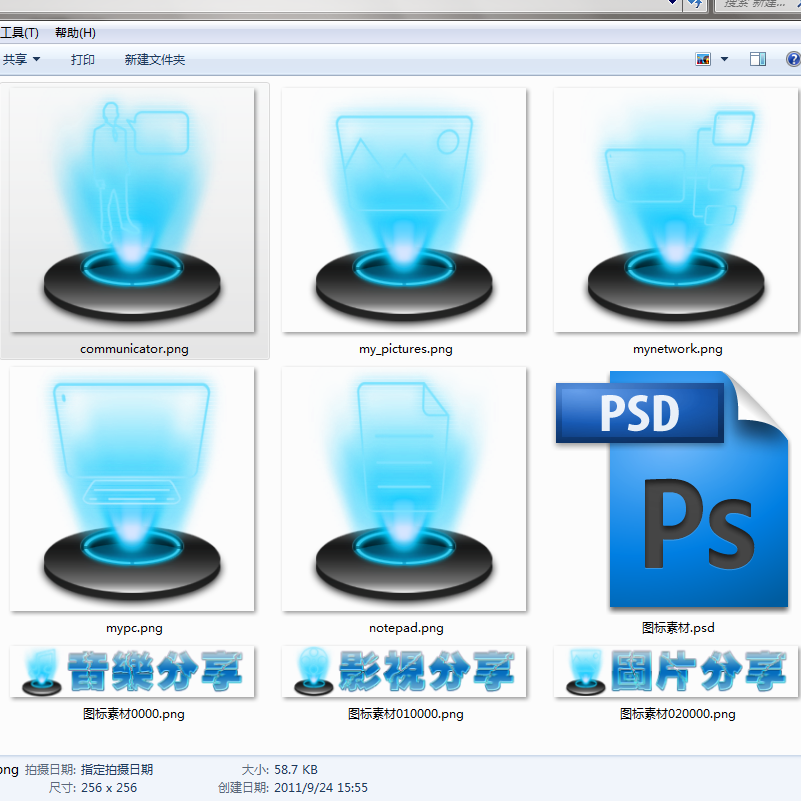Select the PSD Photoshop file icon
The image size is (801, 801).
pyautogui.click(x=672, y=489)
